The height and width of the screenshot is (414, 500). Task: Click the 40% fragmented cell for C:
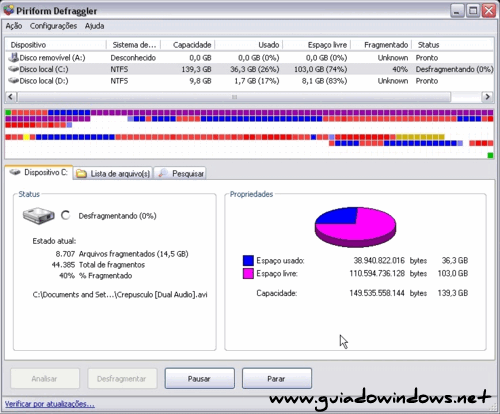(x=400, y=69)
